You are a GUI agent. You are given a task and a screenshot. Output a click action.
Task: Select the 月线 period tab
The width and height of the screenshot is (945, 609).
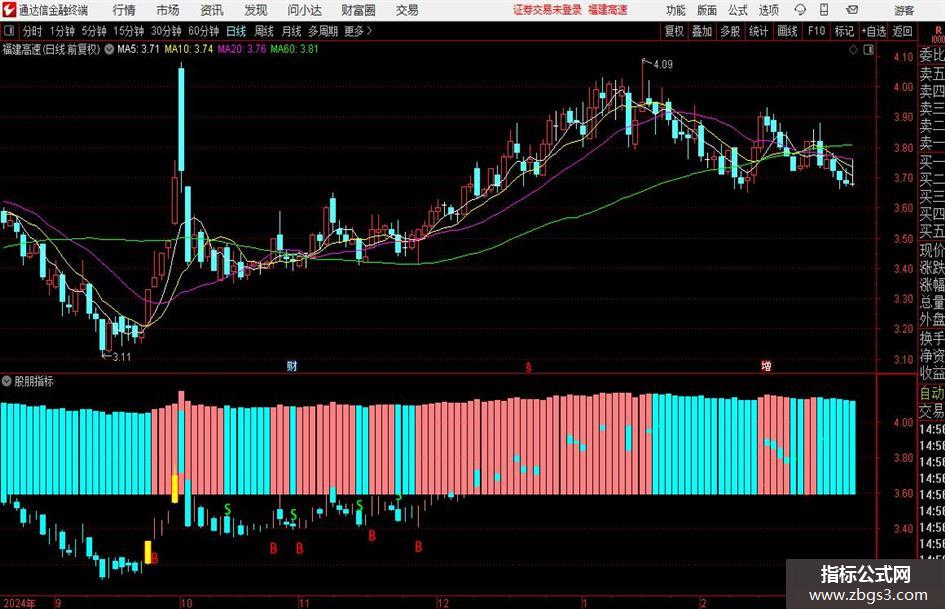[x=291, y=31]
